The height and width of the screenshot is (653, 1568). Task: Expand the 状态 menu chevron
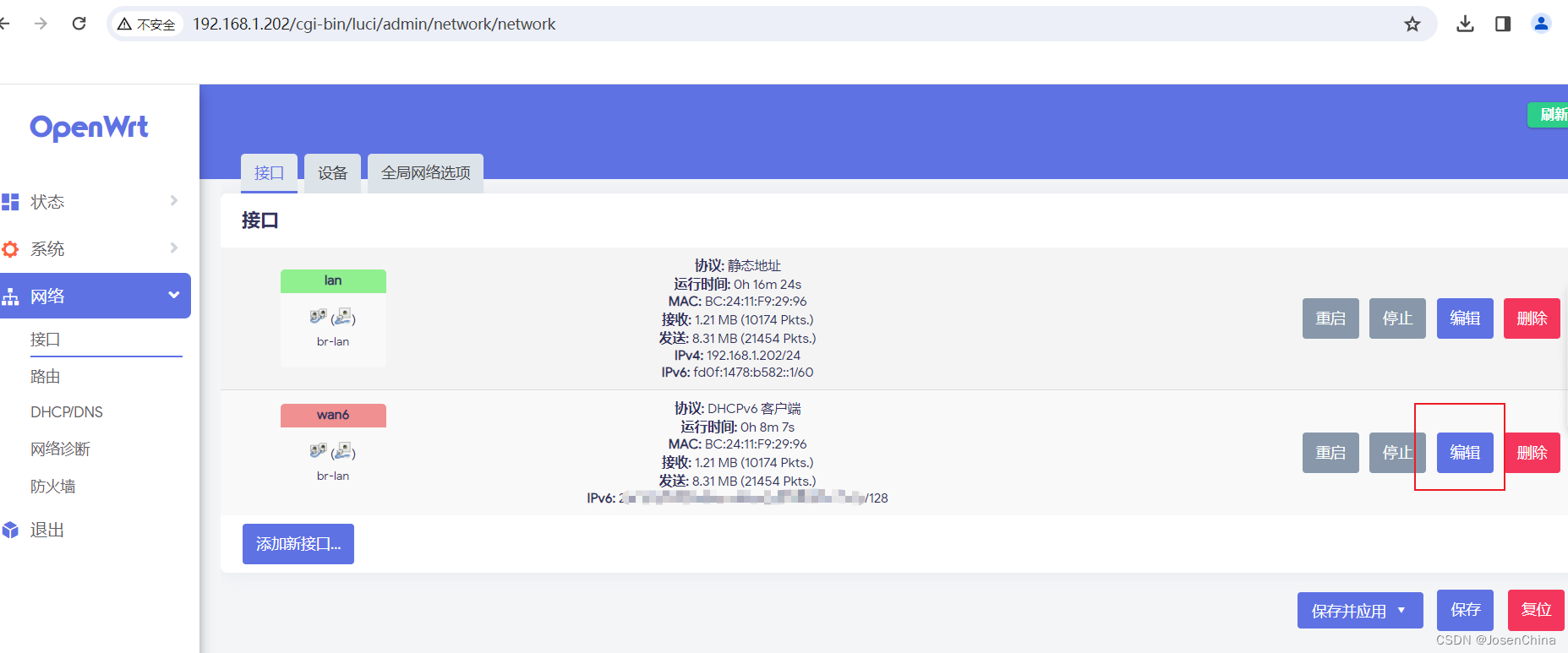coord(174,200)
